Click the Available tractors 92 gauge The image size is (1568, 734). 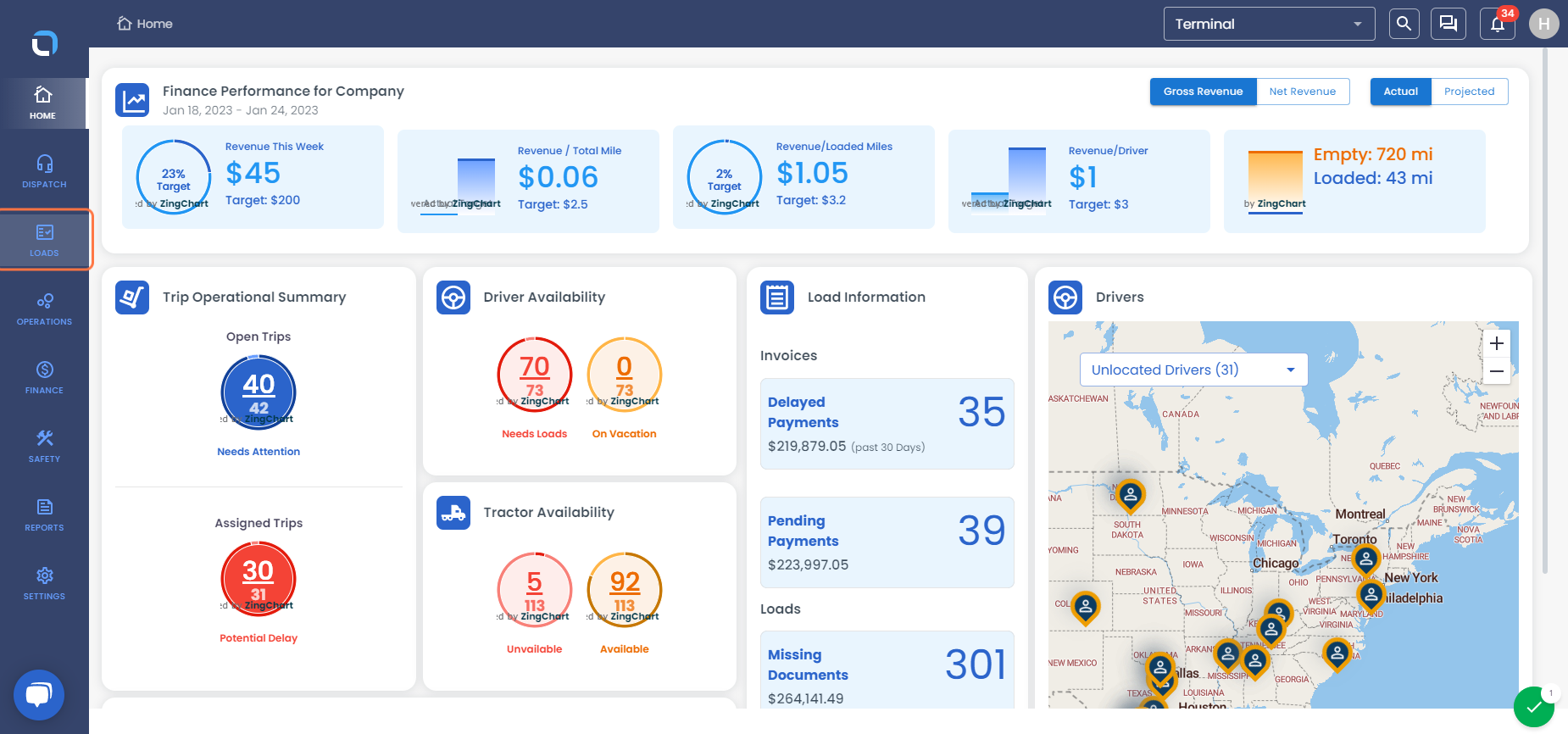tap(625, 590)
